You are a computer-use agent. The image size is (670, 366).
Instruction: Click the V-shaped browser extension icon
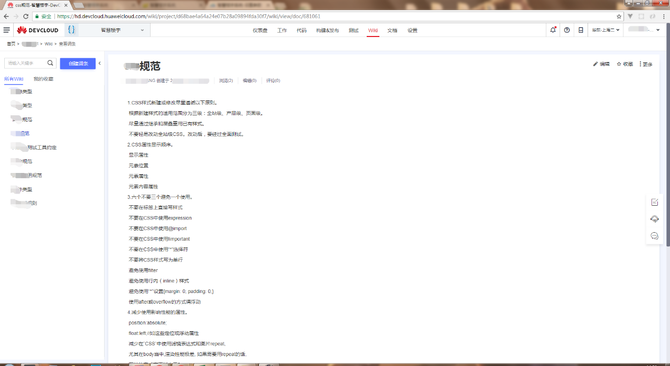click(630, 16)
